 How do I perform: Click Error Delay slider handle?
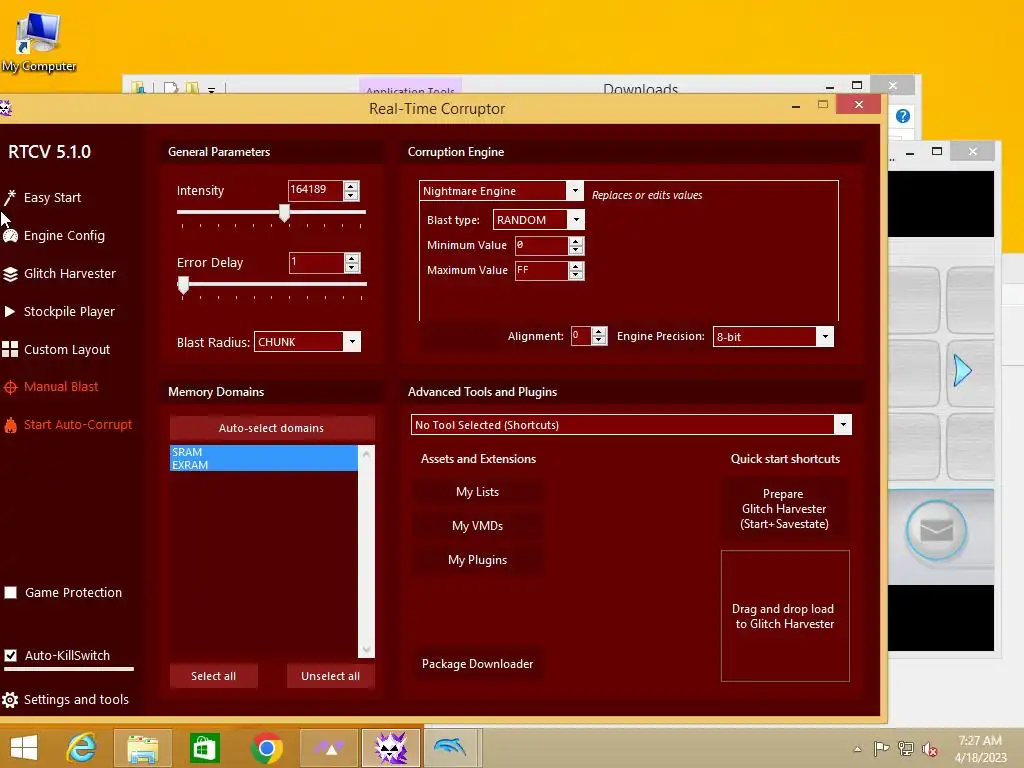(x=184, y=285)
